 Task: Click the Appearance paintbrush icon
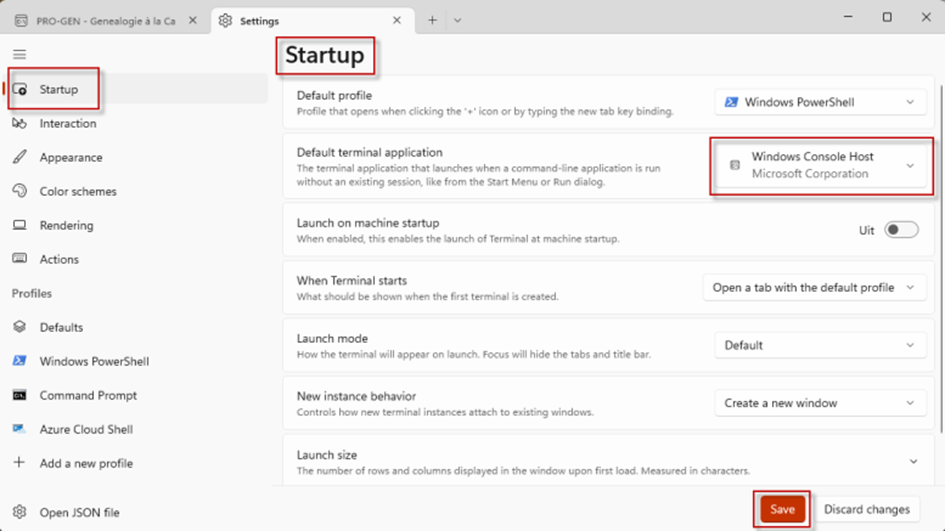[20, 158]
